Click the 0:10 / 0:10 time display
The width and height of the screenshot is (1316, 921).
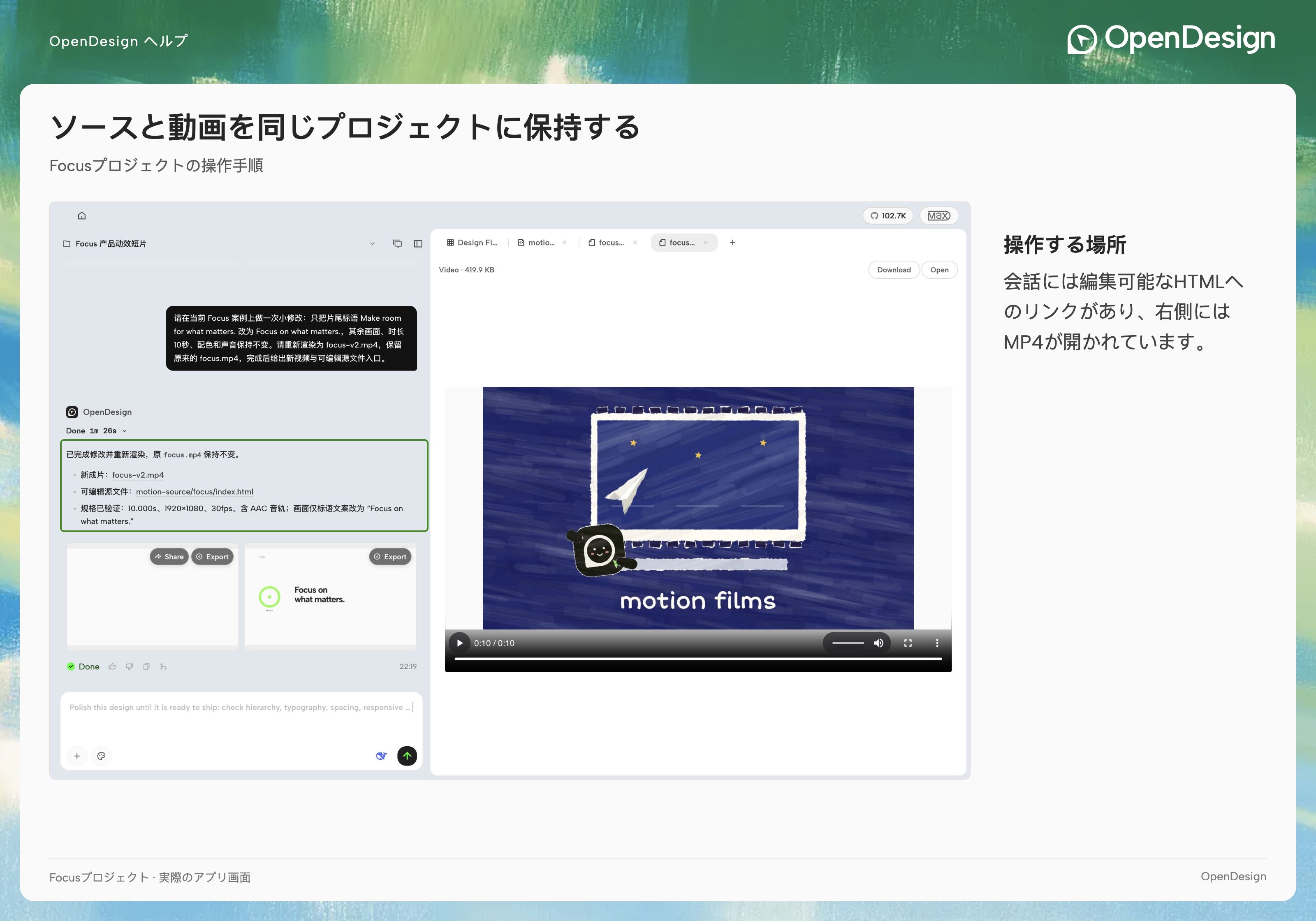click(x=494, y=643)
